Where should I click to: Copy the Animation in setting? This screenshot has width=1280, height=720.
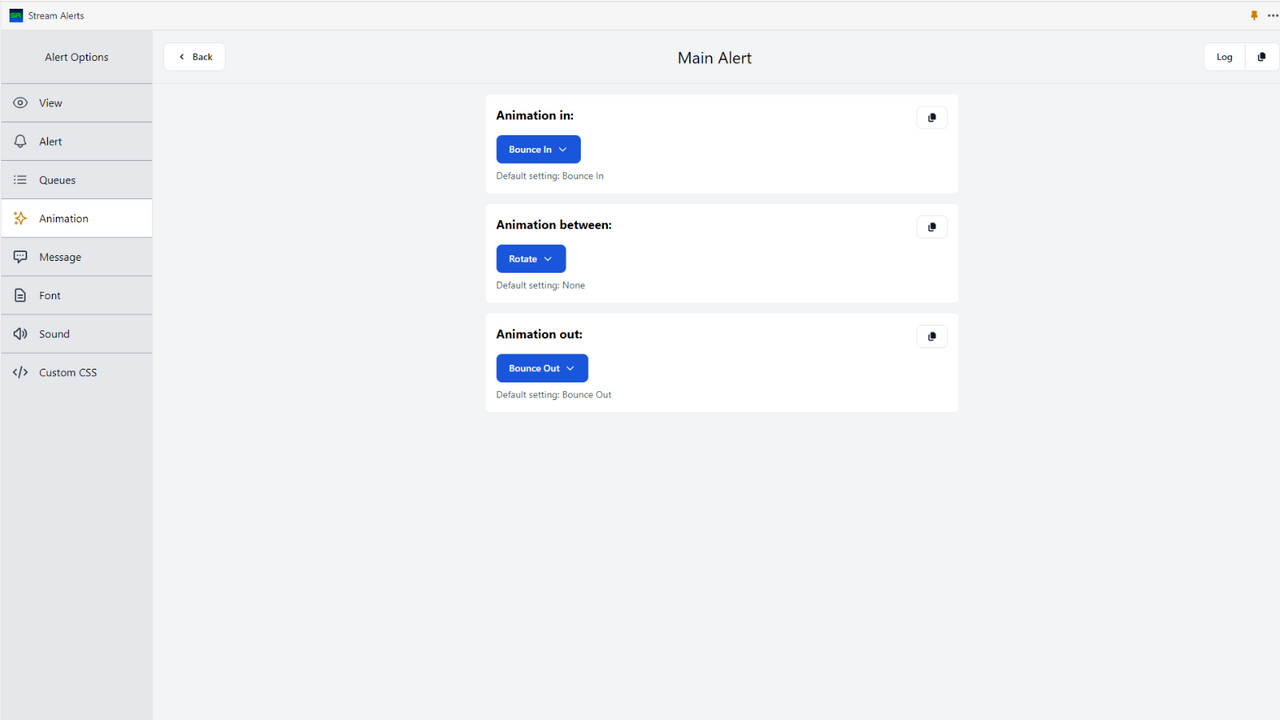pos(931,117)
